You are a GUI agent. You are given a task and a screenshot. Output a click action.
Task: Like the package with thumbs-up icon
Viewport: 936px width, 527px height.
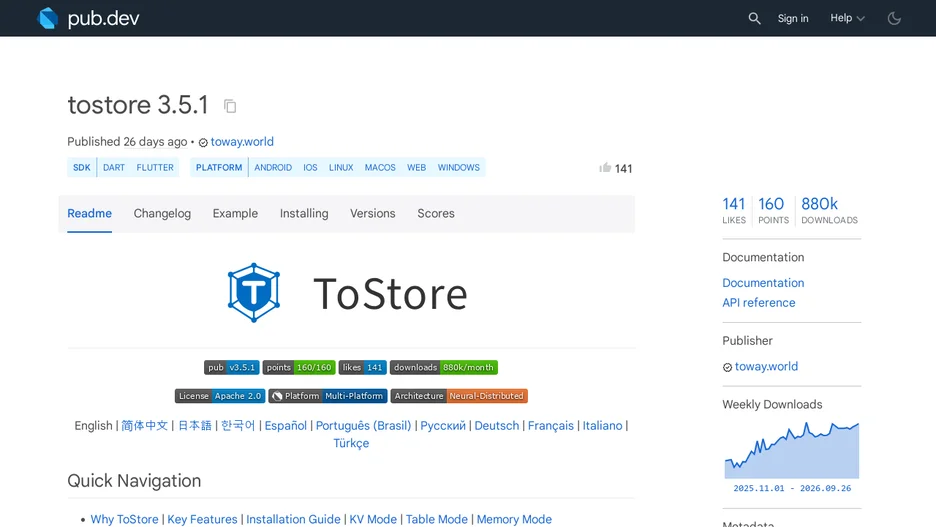pyautogui.click(x=605, y=168)
